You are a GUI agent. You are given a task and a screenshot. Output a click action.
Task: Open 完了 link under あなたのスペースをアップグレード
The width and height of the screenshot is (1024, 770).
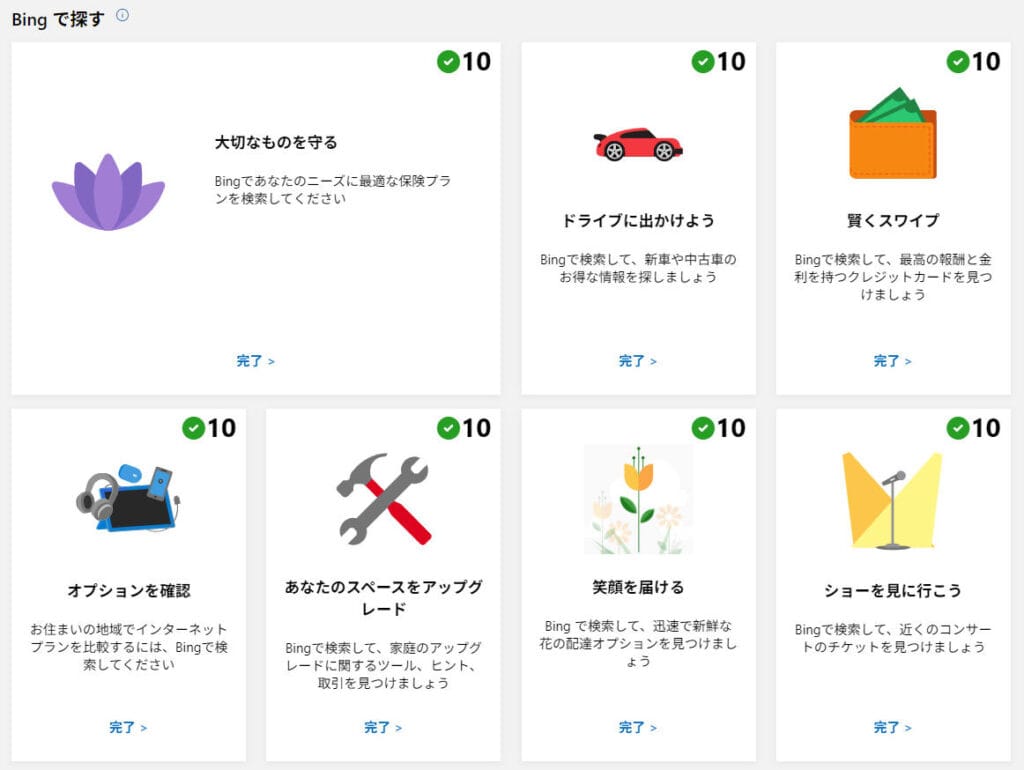(383, 728)
